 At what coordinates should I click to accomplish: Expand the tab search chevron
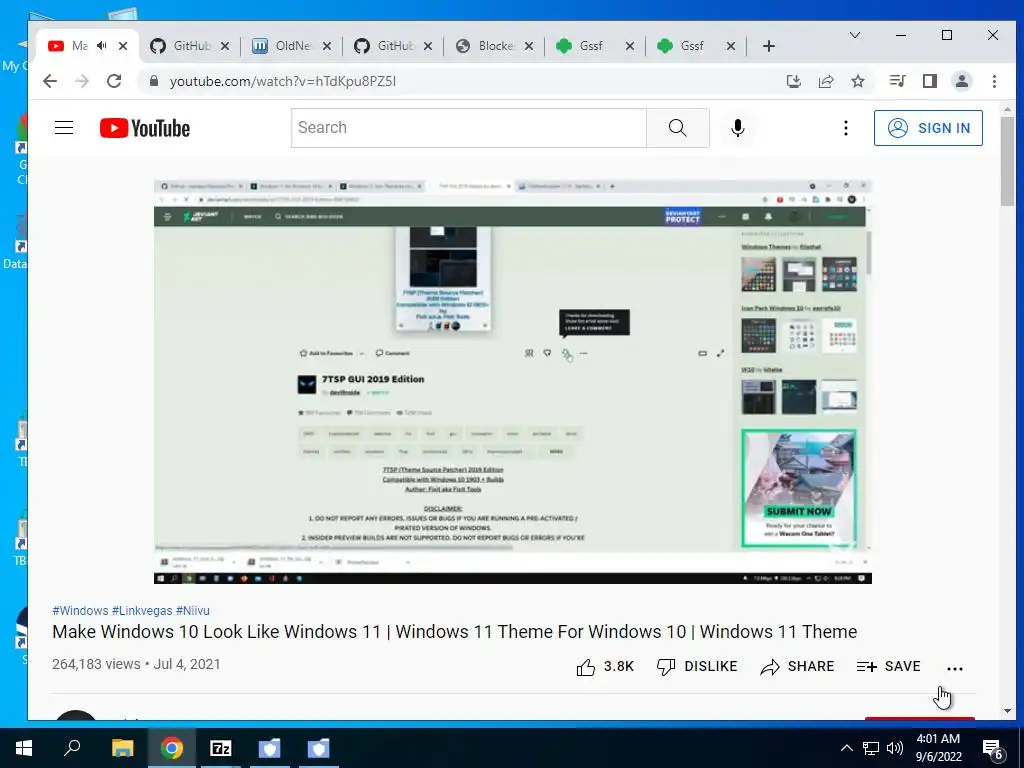pyautogui.click(x=854, y=35)
